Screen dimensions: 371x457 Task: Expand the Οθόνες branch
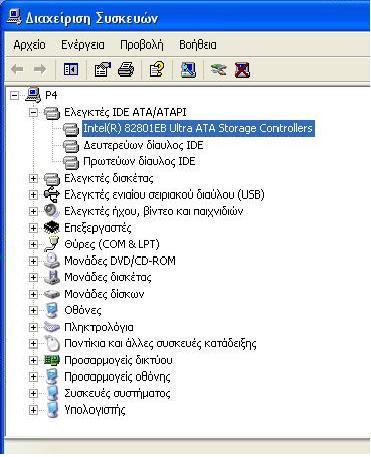(x=33, y=311)
